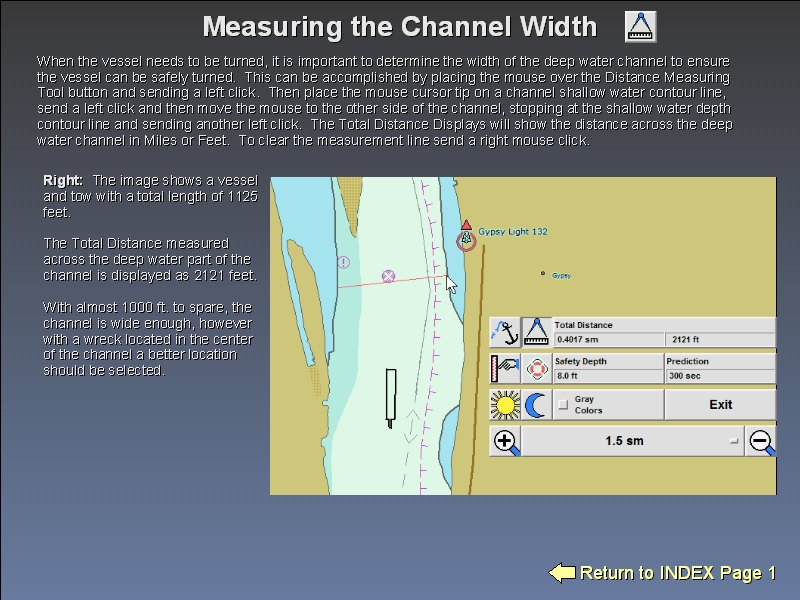The width and height of the screenshot is (800, 600).
Task: Click the Gypsy Light 132 beacon symbol
Action: (x=466, y=238)
